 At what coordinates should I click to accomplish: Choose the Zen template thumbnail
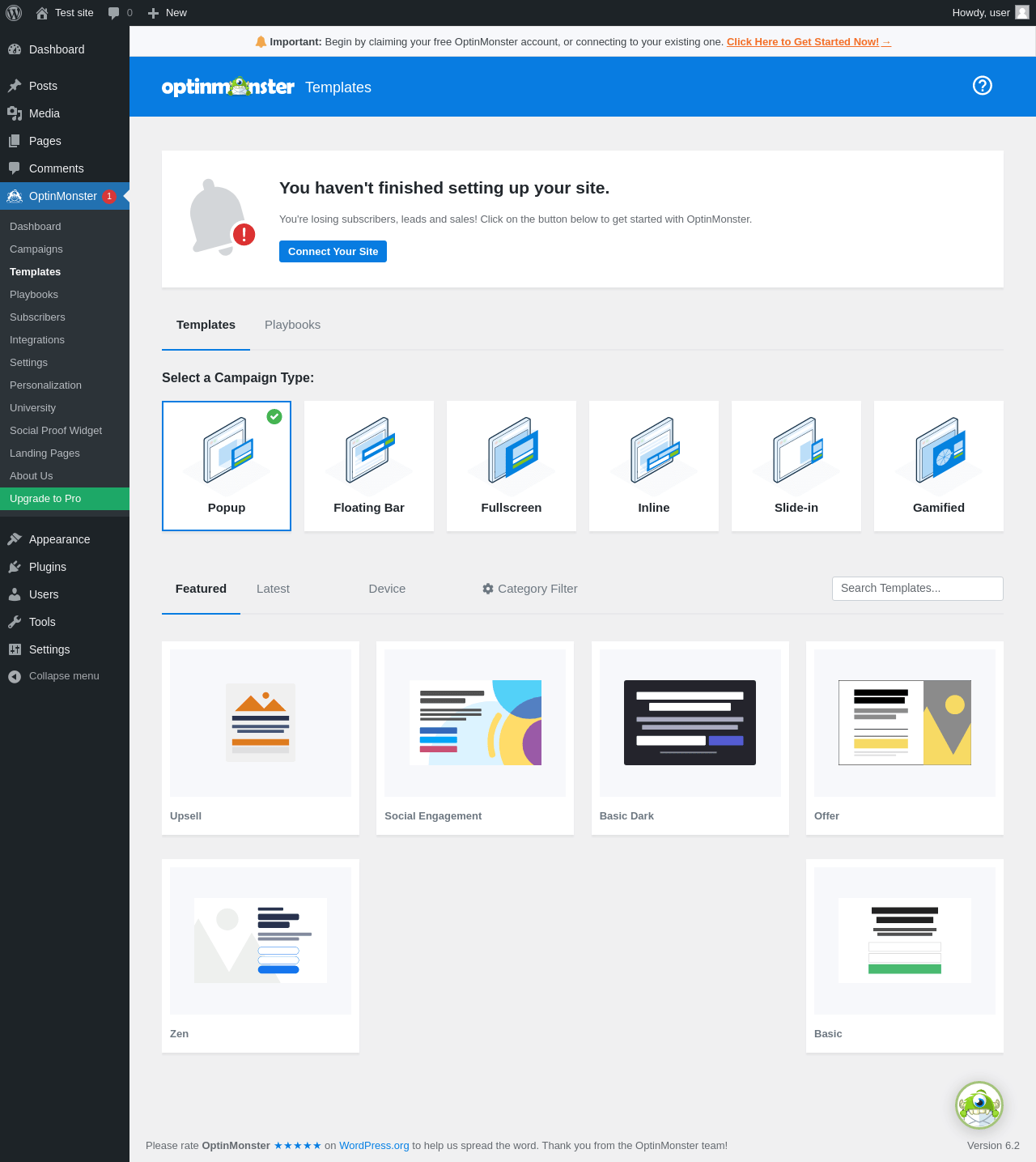pyautogui.click(x=261, y=941)
